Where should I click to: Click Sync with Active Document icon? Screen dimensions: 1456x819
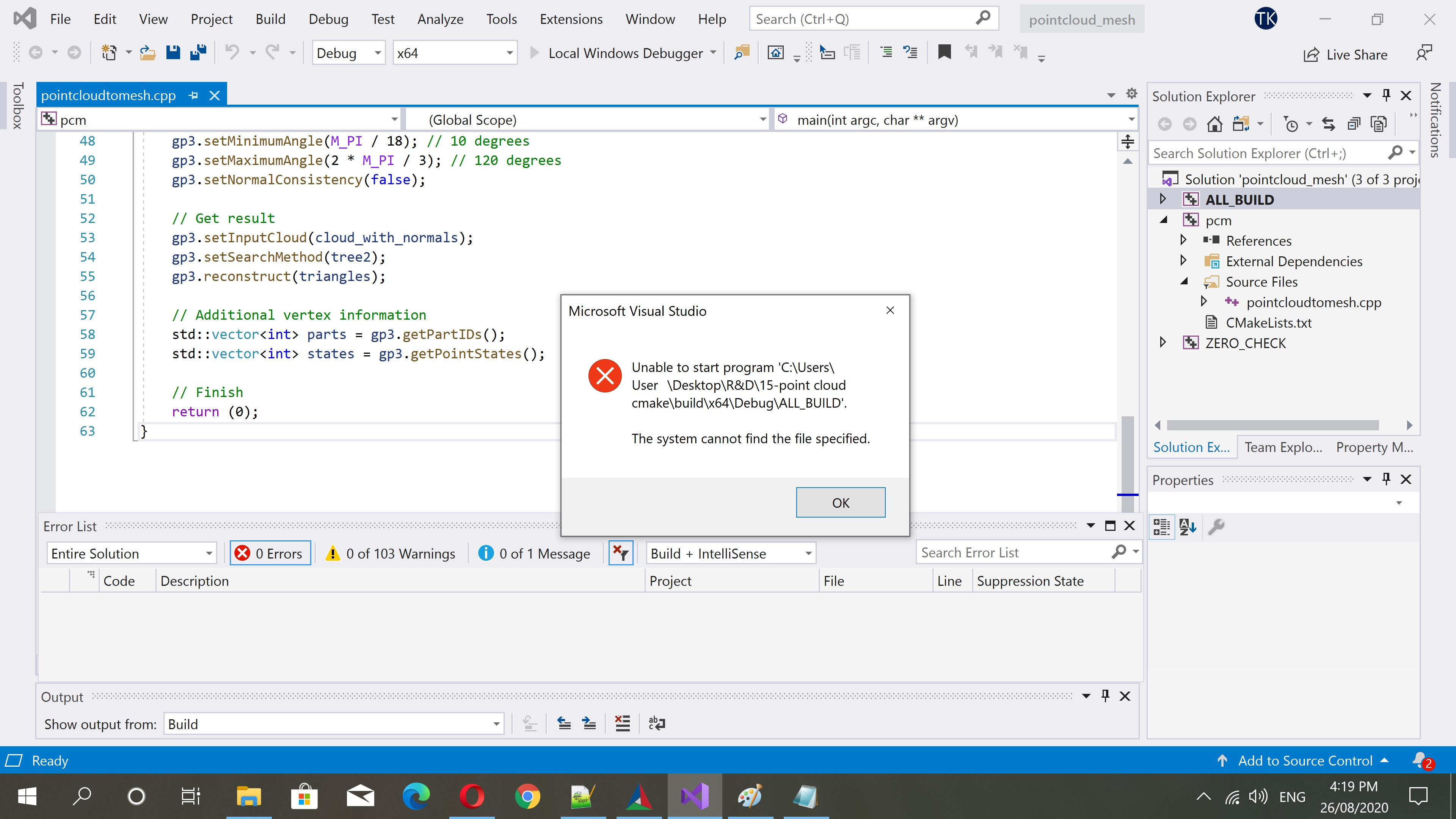coord(1328,124)
